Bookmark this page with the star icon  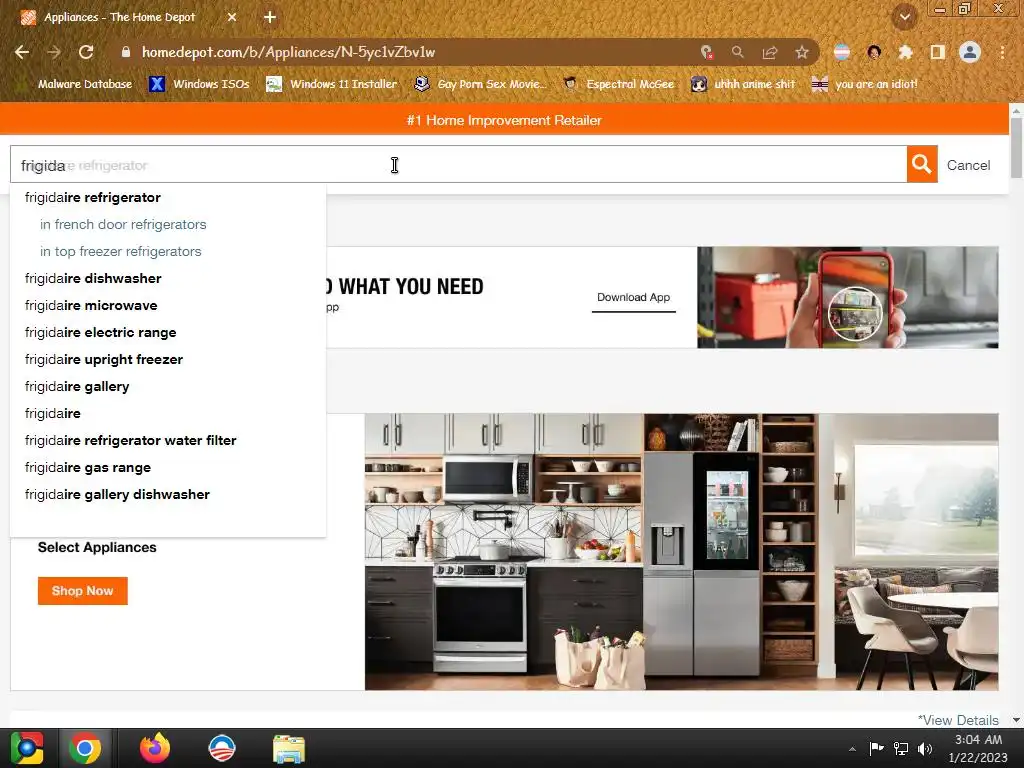click(802, 52)
